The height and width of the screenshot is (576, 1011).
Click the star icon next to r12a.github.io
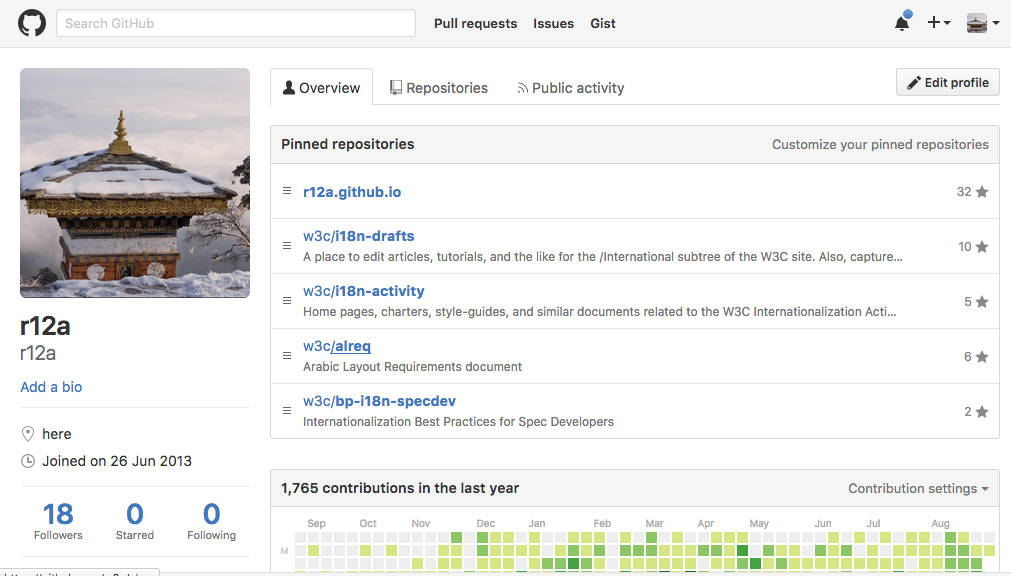click(x=982, y=192)
